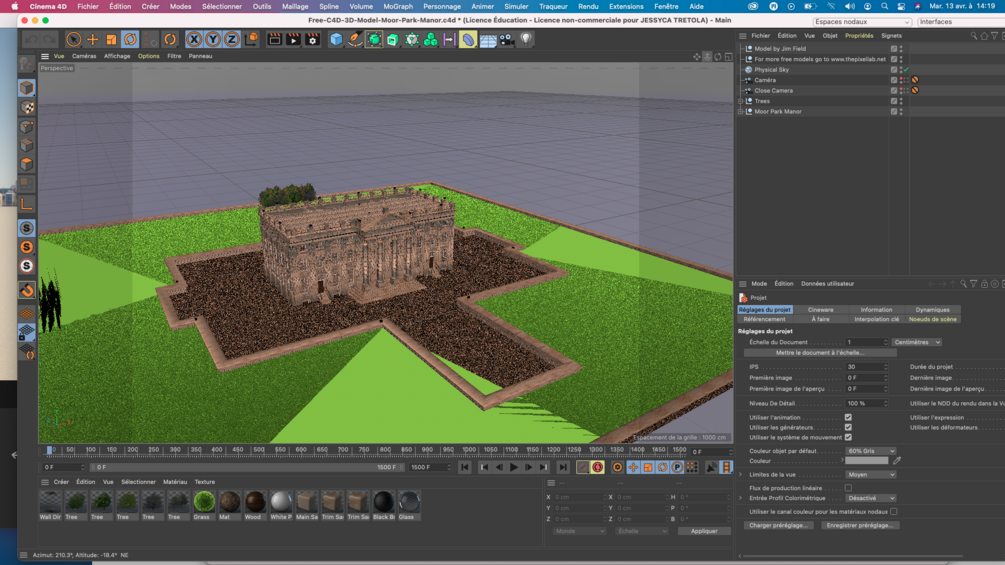Uncheck Utiliser les générateurs checkbox
Screen dimensions: 1005x565
[848, 427]
